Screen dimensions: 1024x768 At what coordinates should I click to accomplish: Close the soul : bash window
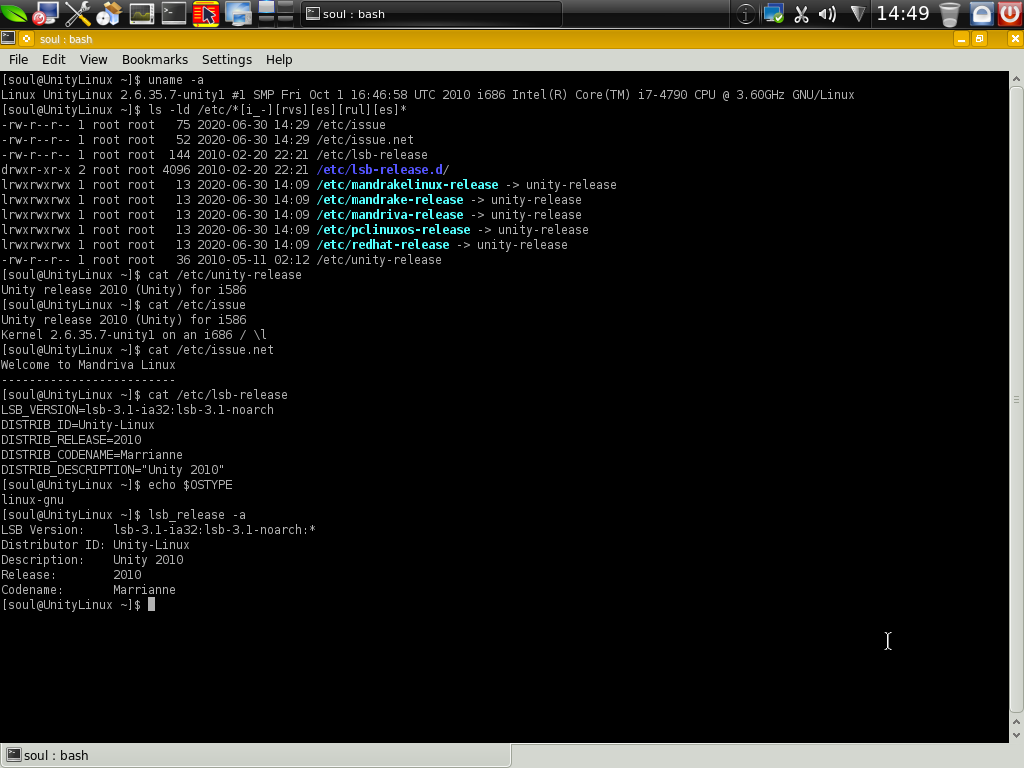pyautogui.click(x=1015, y=39)
